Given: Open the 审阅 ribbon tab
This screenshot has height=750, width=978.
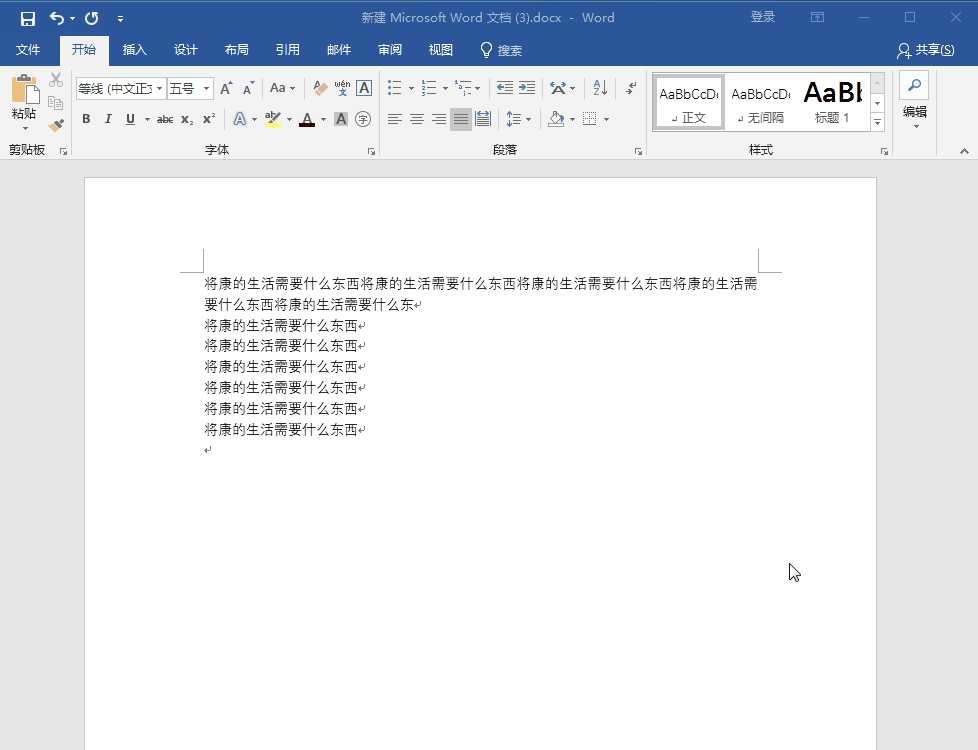Looking at the screenshot, I should tap(389, 50).
